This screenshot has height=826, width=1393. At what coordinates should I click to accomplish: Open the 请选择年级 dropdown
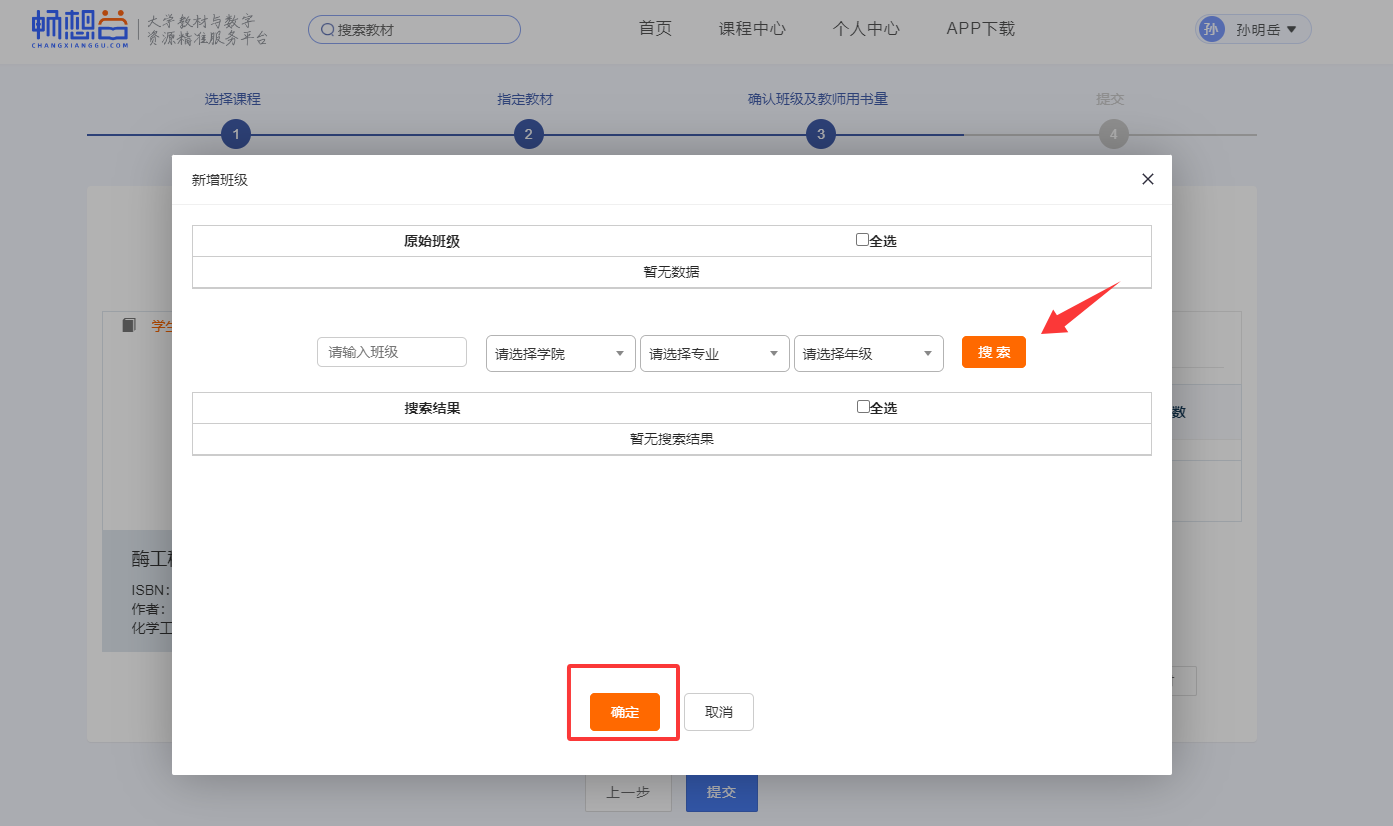point(868,354)
